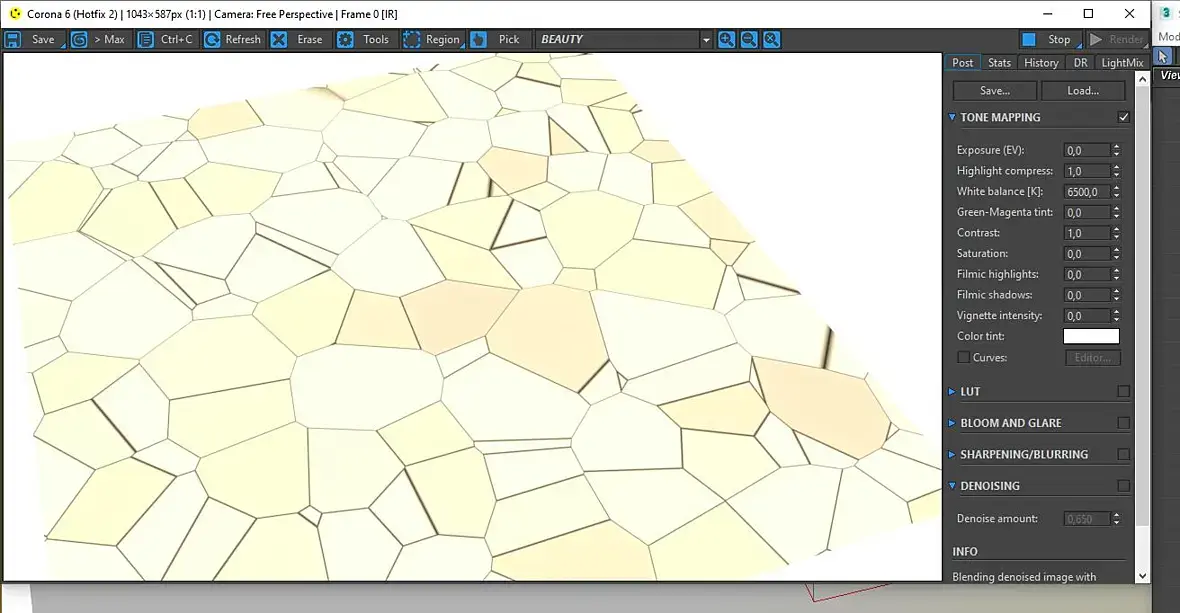Enable the Sharpening/Blurring checkbox
1180x613 pixels.
[x=1124, y=455]
